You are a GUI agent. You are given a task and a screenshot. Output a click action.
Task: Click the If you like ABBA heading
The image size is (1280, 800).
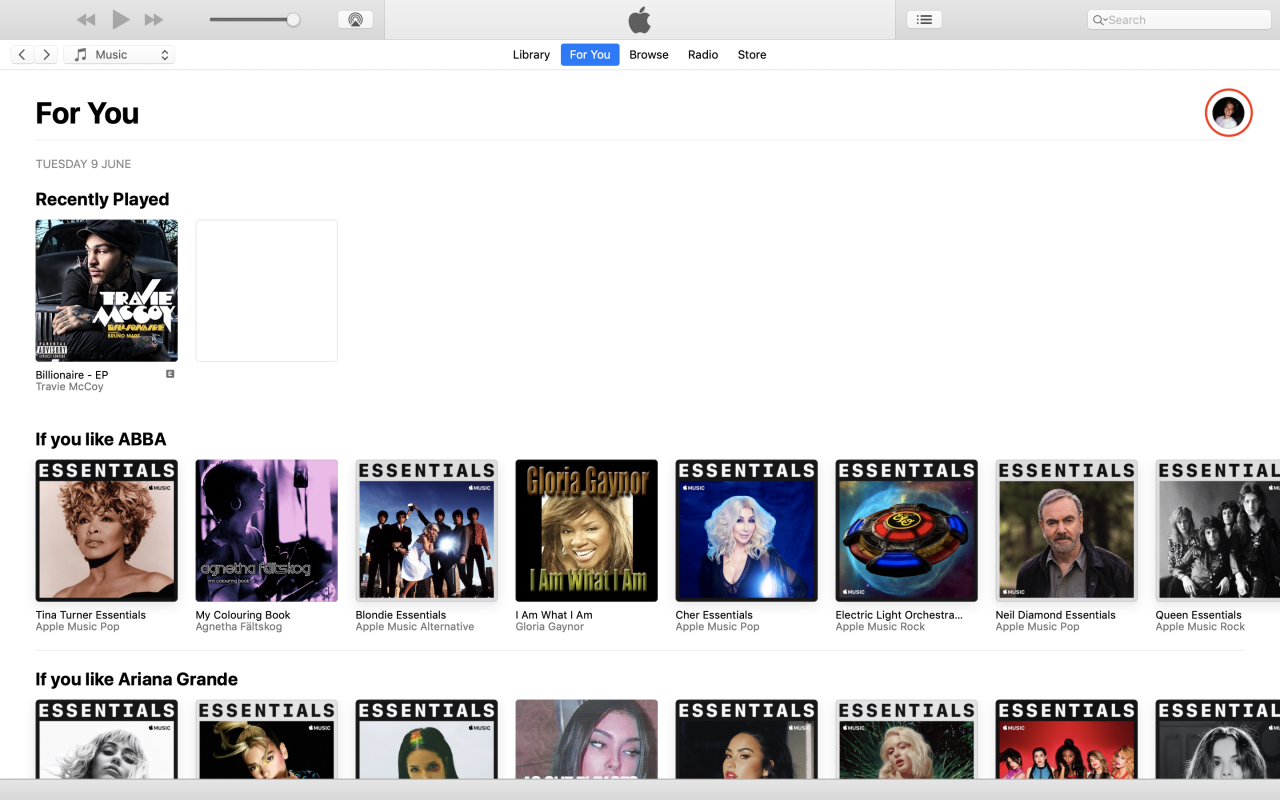(101, 439)
